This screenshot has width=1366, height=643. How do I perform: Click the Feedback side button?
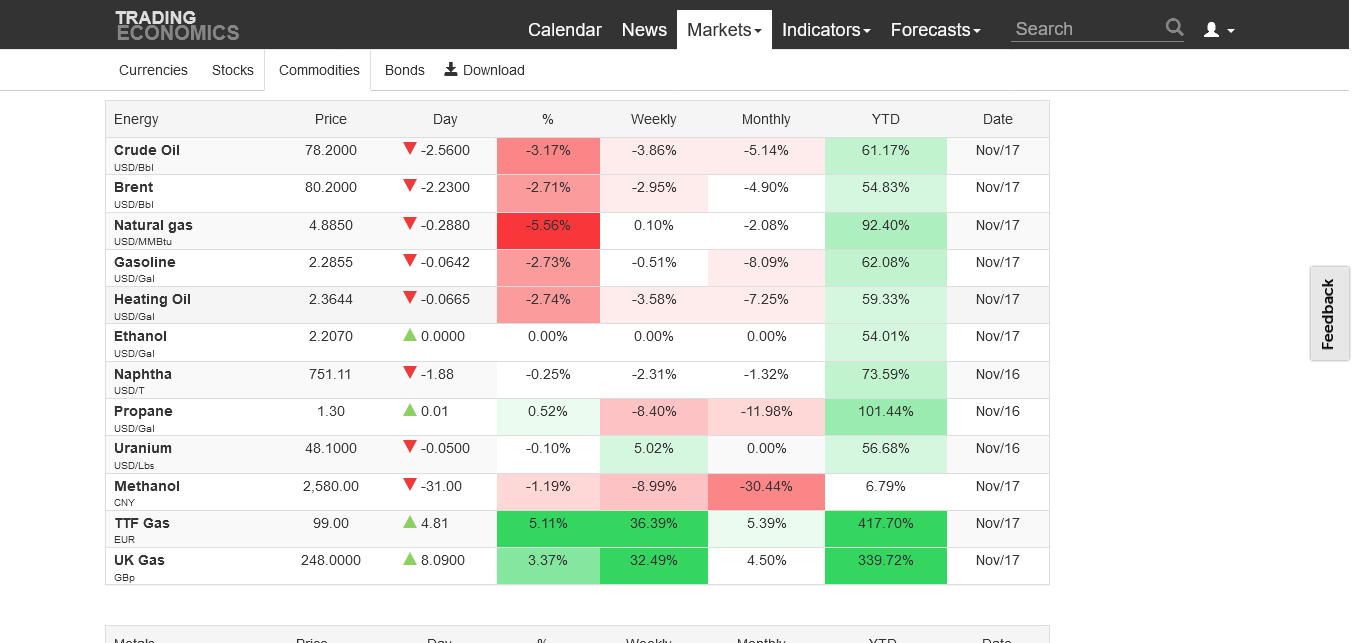pyautogui.click(x=1328, y=314)
